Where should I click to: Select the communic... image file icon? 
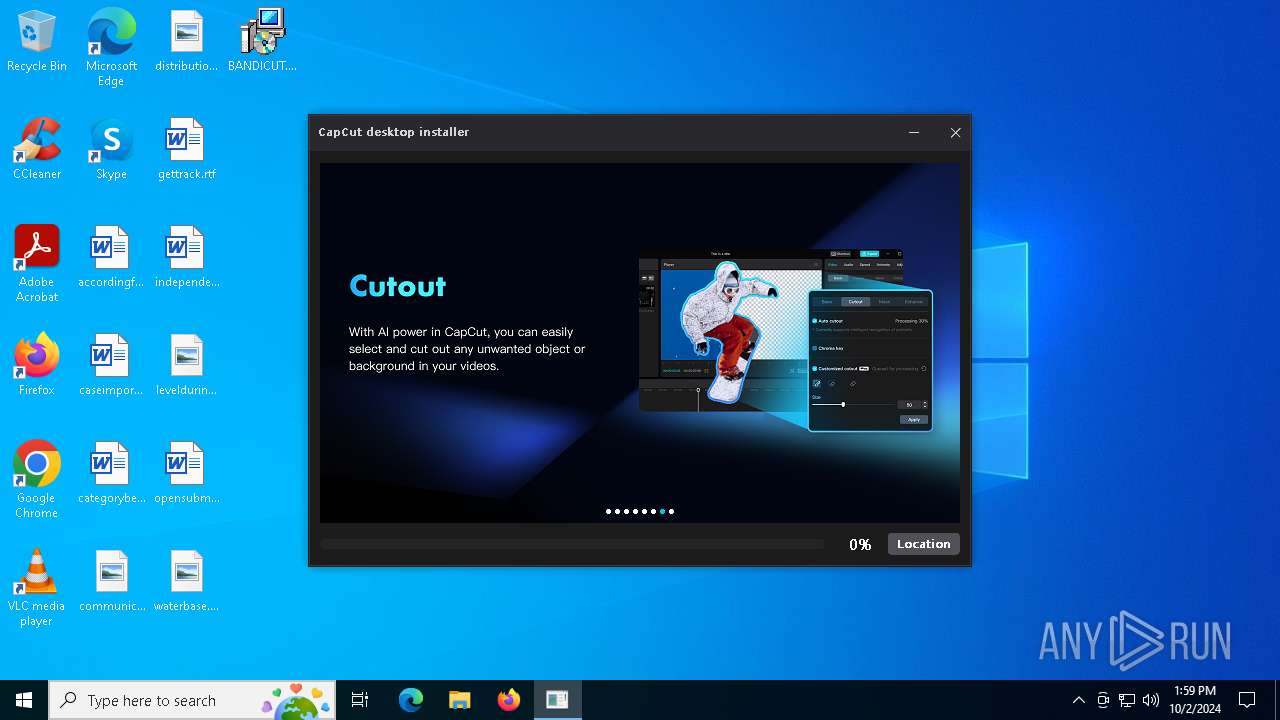click(111, 581)
